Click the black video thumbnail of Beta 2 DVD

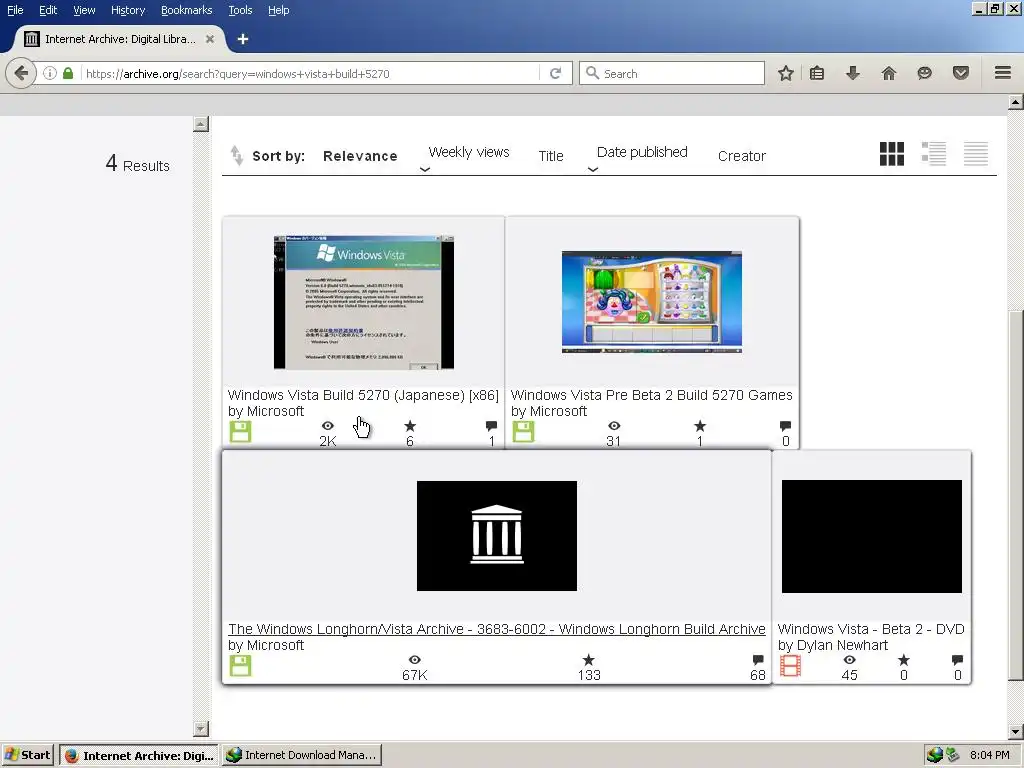[872, 536]
